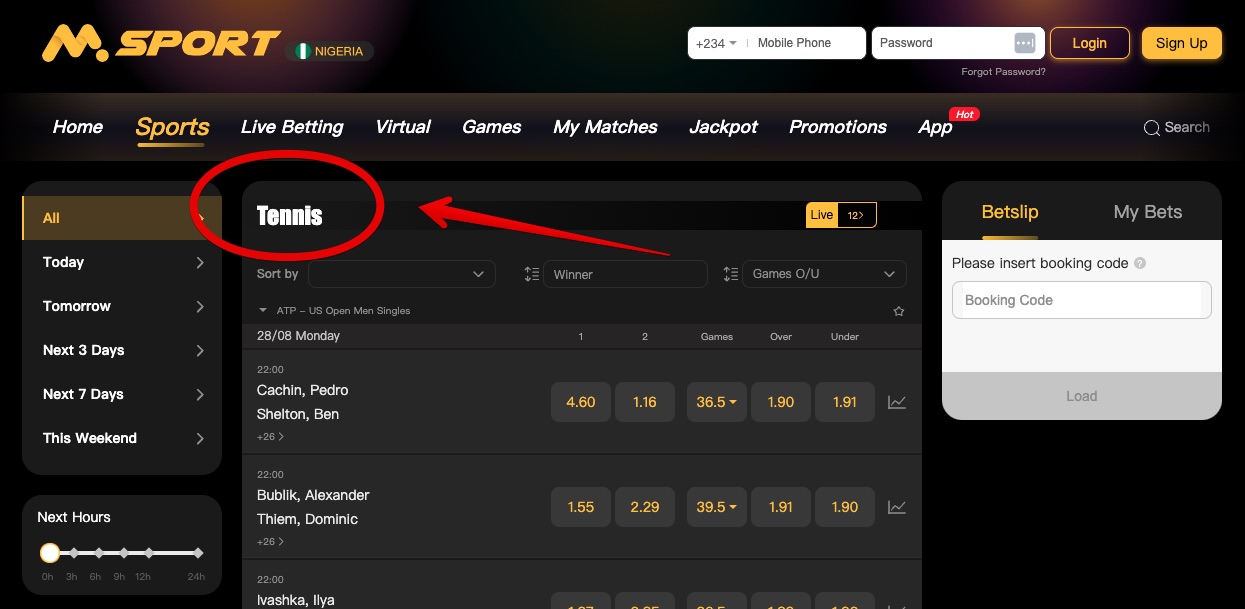Bet on Shelton to win at 1.16

click(x=645, y=402)
